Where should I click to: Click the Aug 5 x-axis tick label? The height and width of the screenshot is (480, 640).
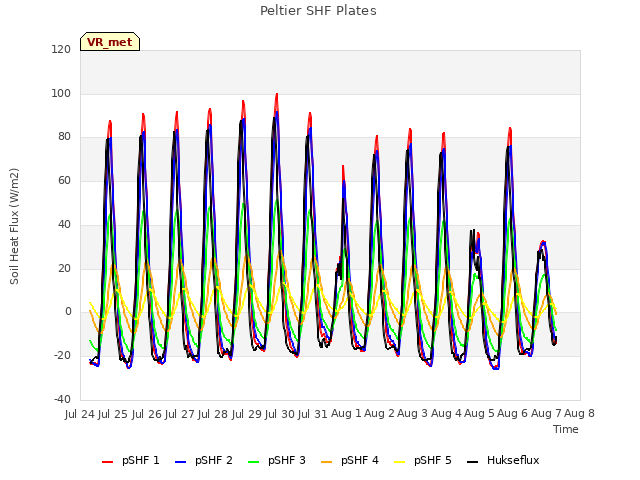click(x=480, y=413)
